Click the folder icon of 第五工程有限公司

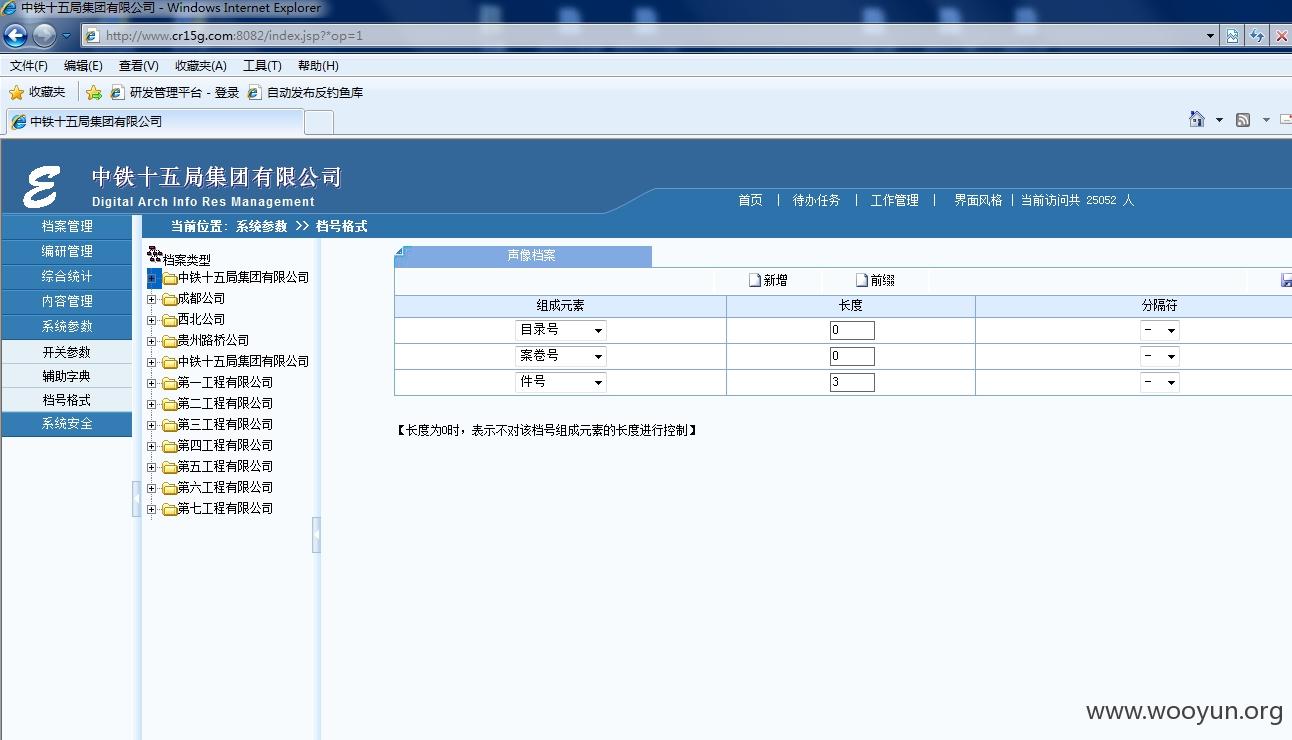tap(169, 467)
